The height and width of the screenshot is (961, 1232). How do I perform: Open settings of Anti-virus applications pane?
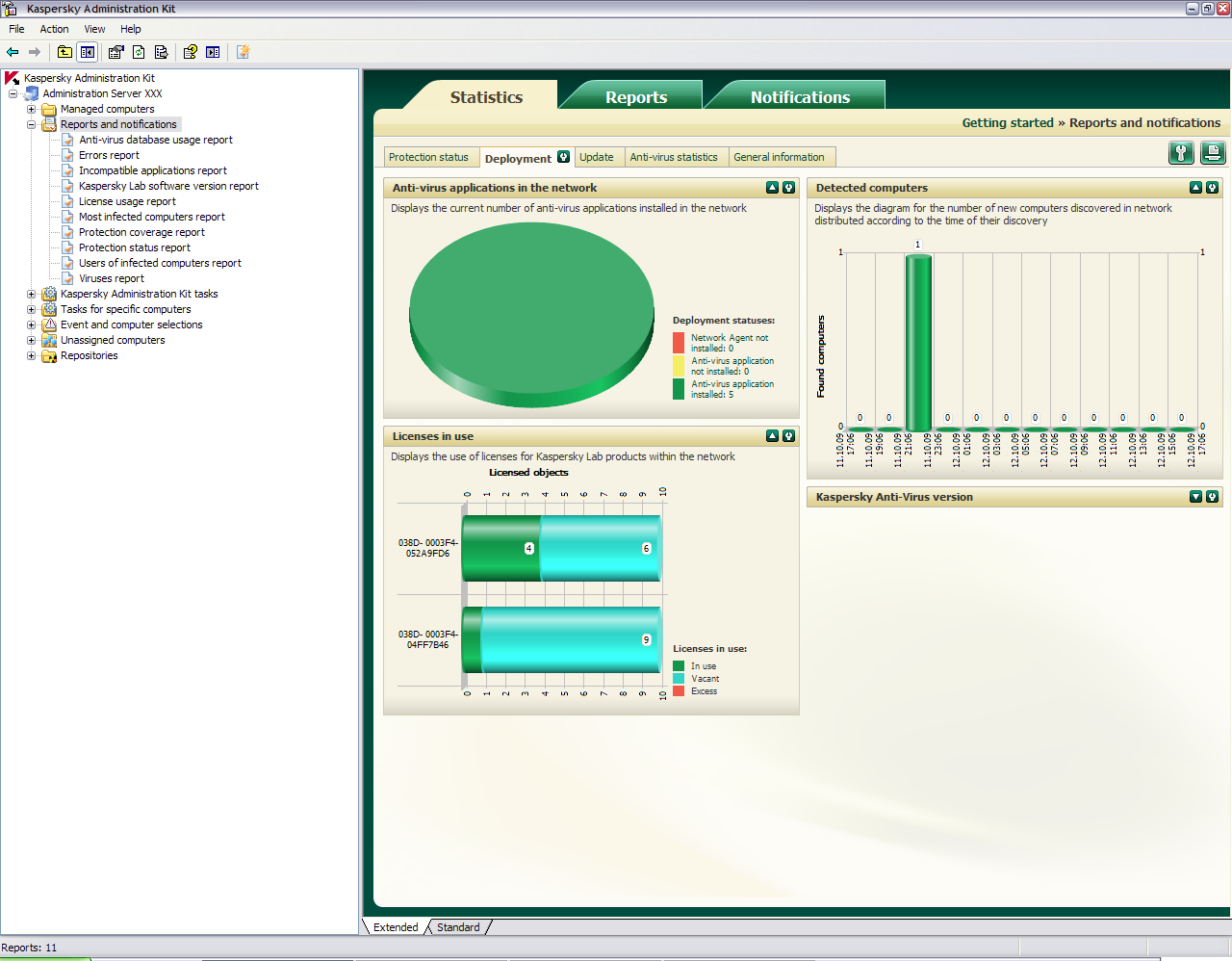pos(788,188)
